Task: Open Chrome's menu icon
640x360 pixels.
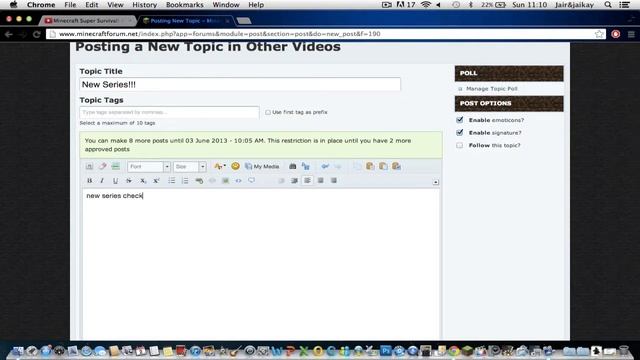Action: pos(631,34)
